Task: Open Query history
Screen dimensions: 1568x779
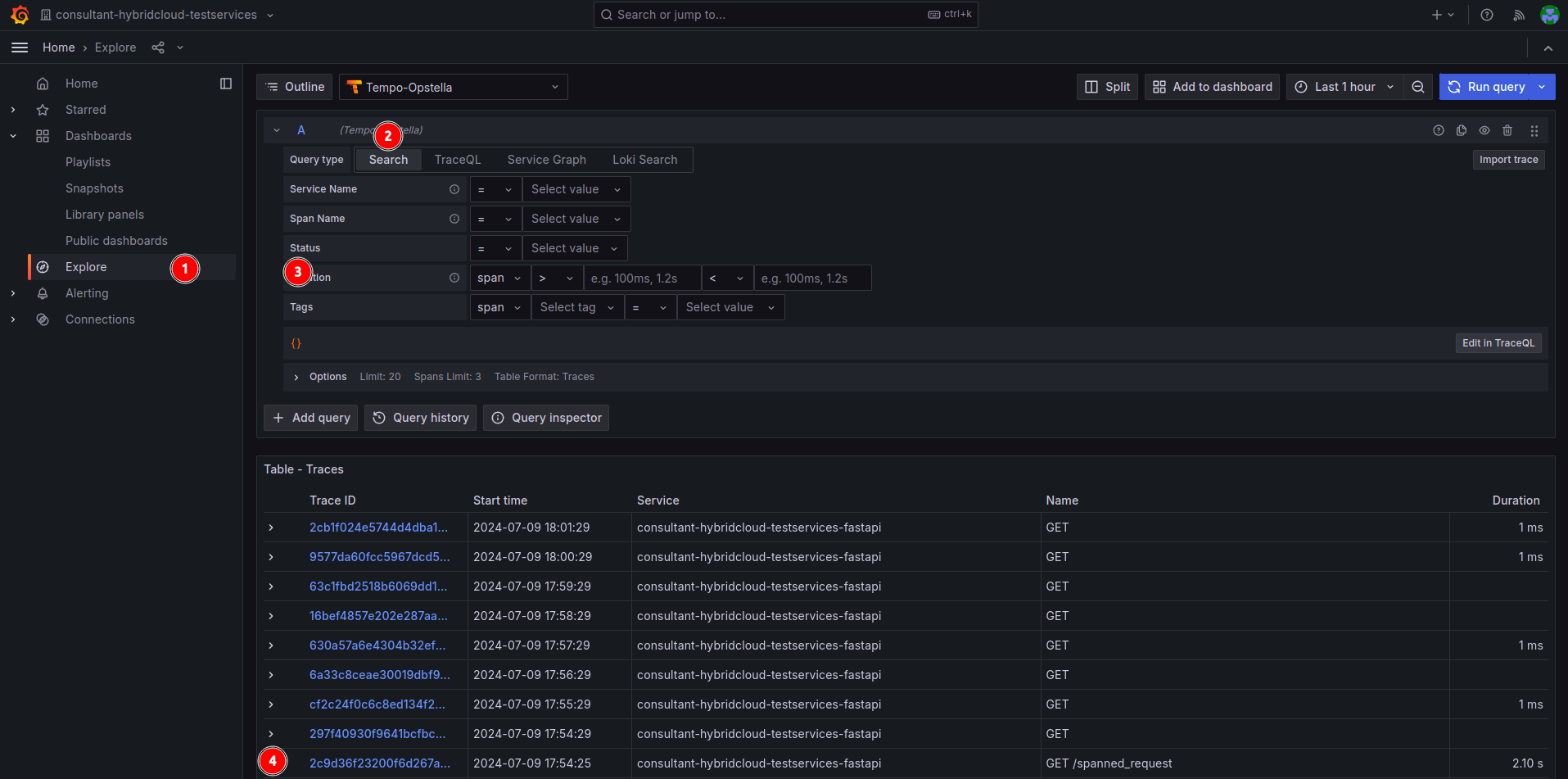Action: [421, 418]
